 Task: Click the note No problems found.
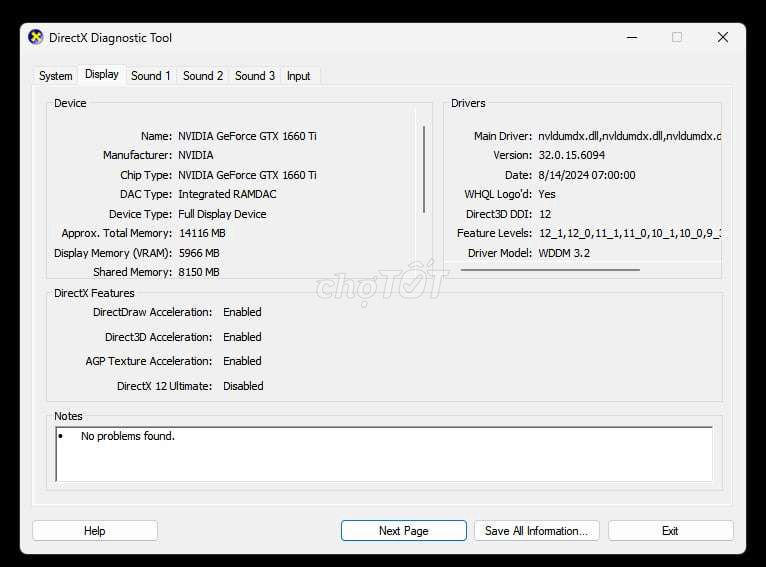[128, 436]
